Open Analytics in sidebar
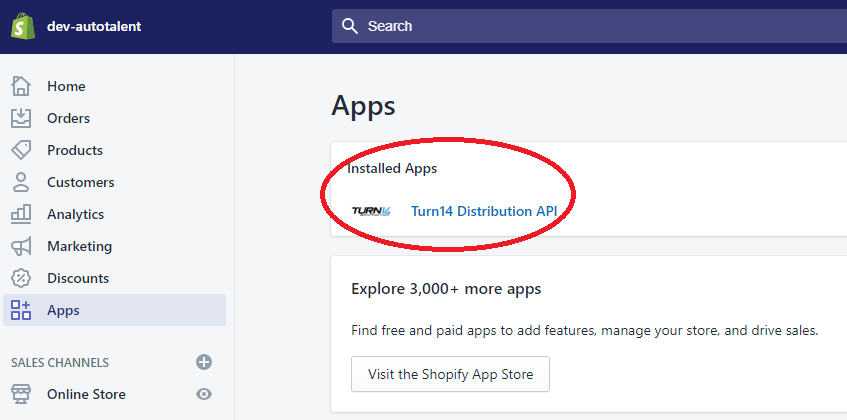This screenshot has width=847, height=420. pos(75,214)
